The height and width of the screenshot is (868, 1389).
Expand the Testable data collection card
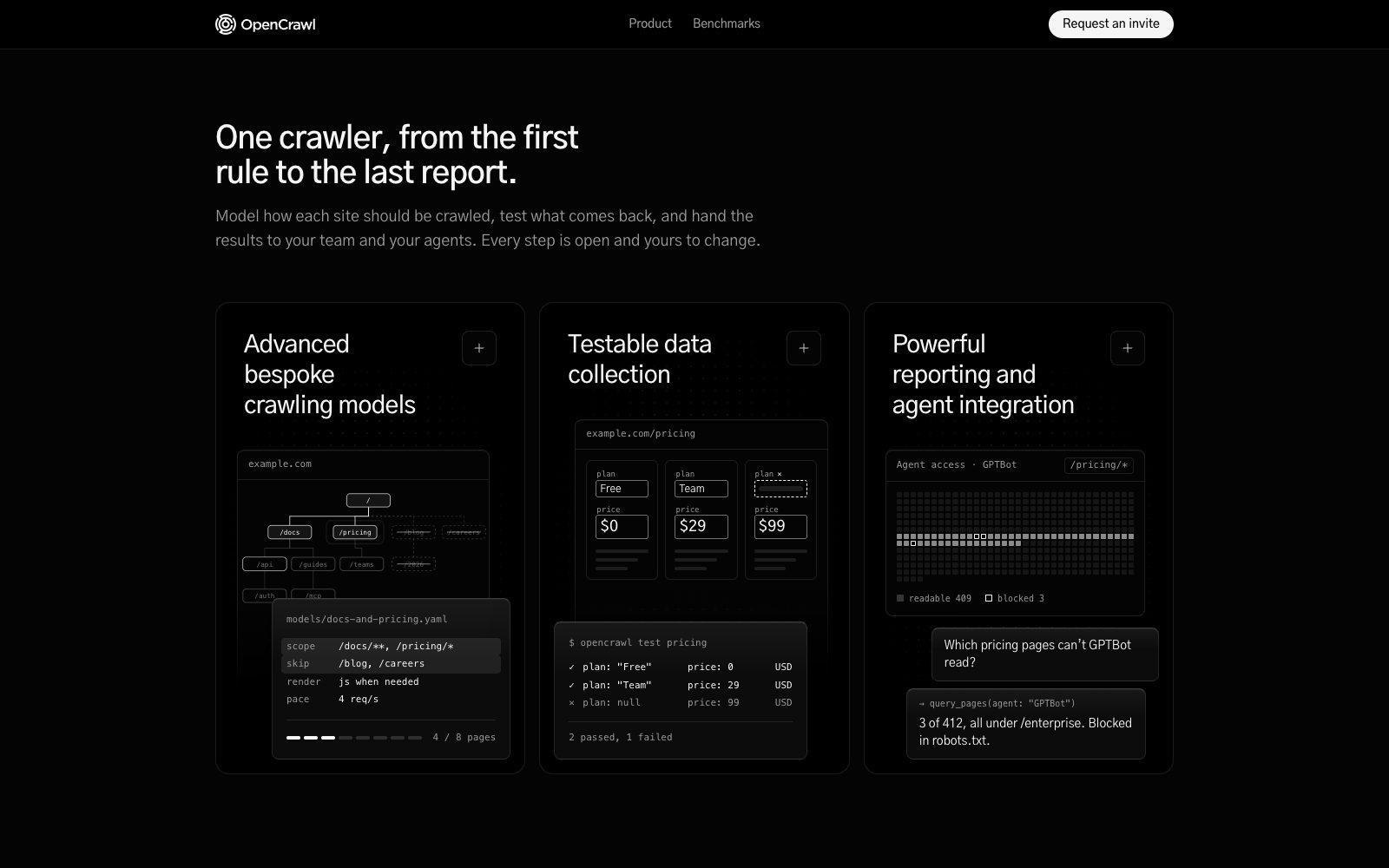(x=804, y=348)
